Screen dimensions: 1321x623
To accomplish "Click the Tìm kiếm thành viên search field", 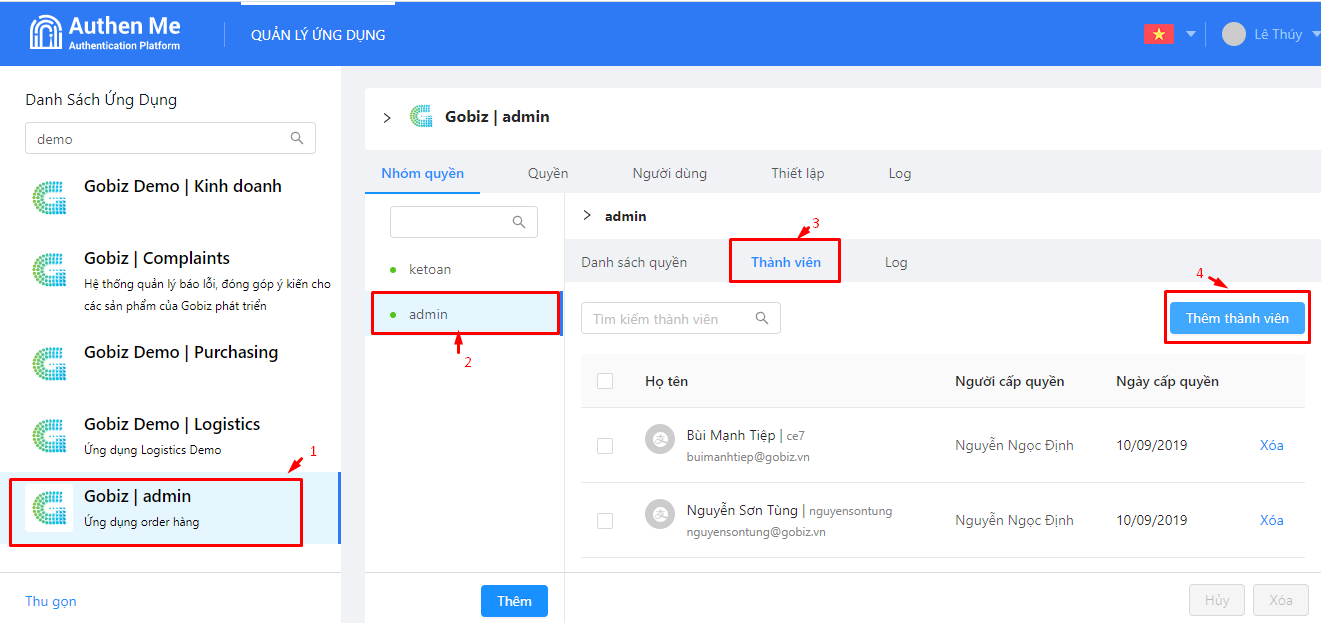I will [x=666, y=319].
